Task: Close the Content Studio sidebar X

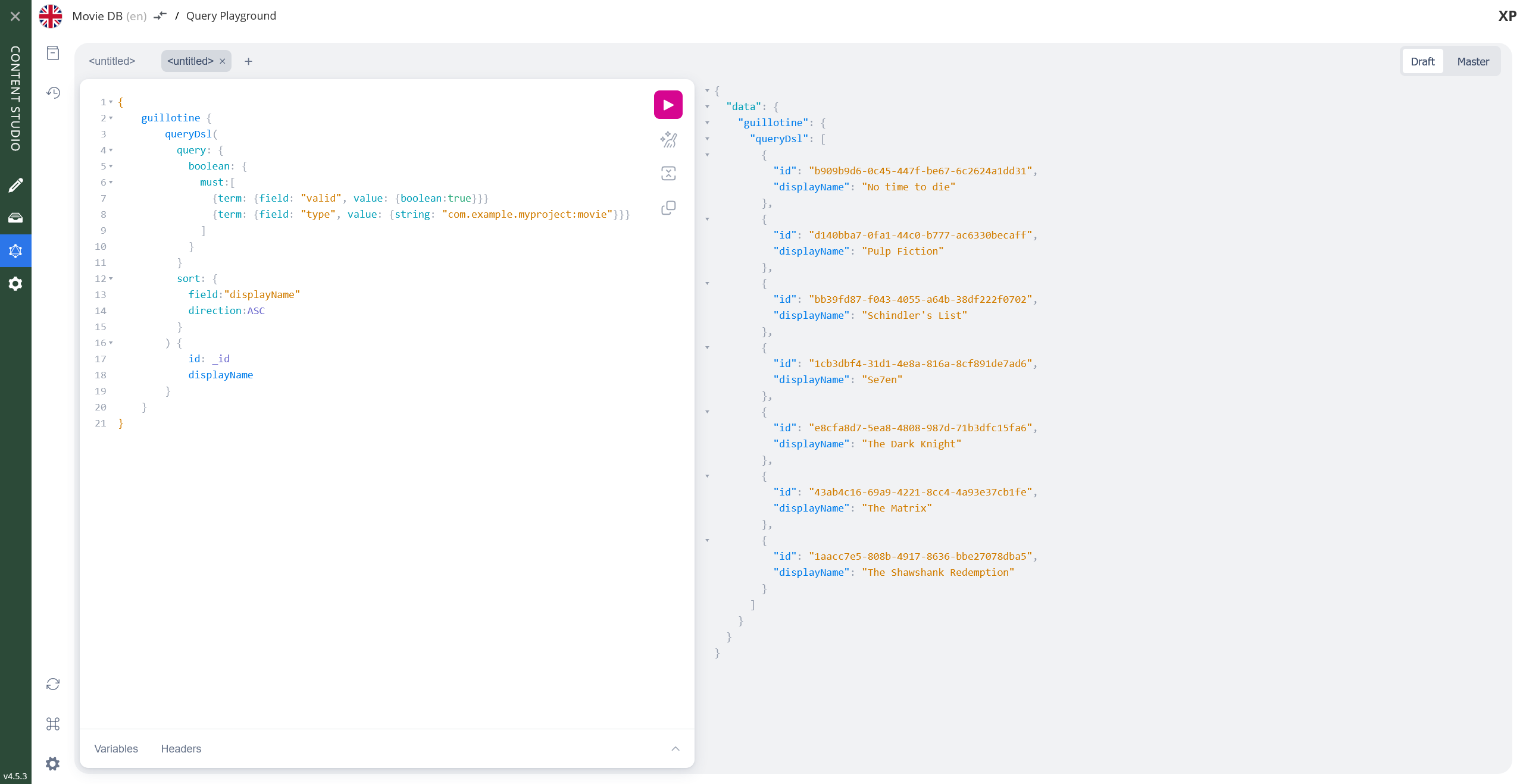Action: (15, 16)
